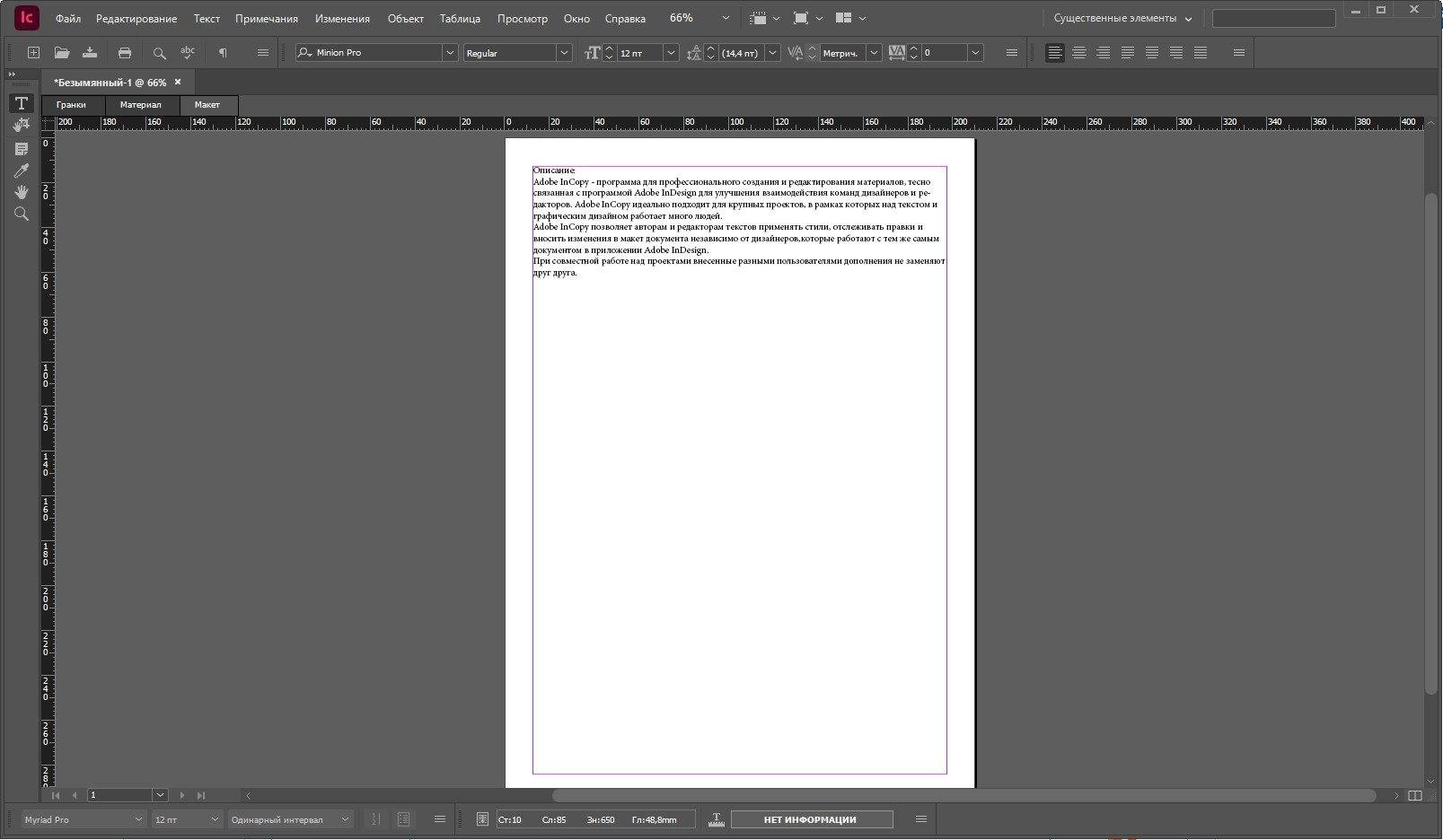Click text depth ruler icon in status bar
The width and height of the screenshot is (1443, 840).
pos(716,819)
